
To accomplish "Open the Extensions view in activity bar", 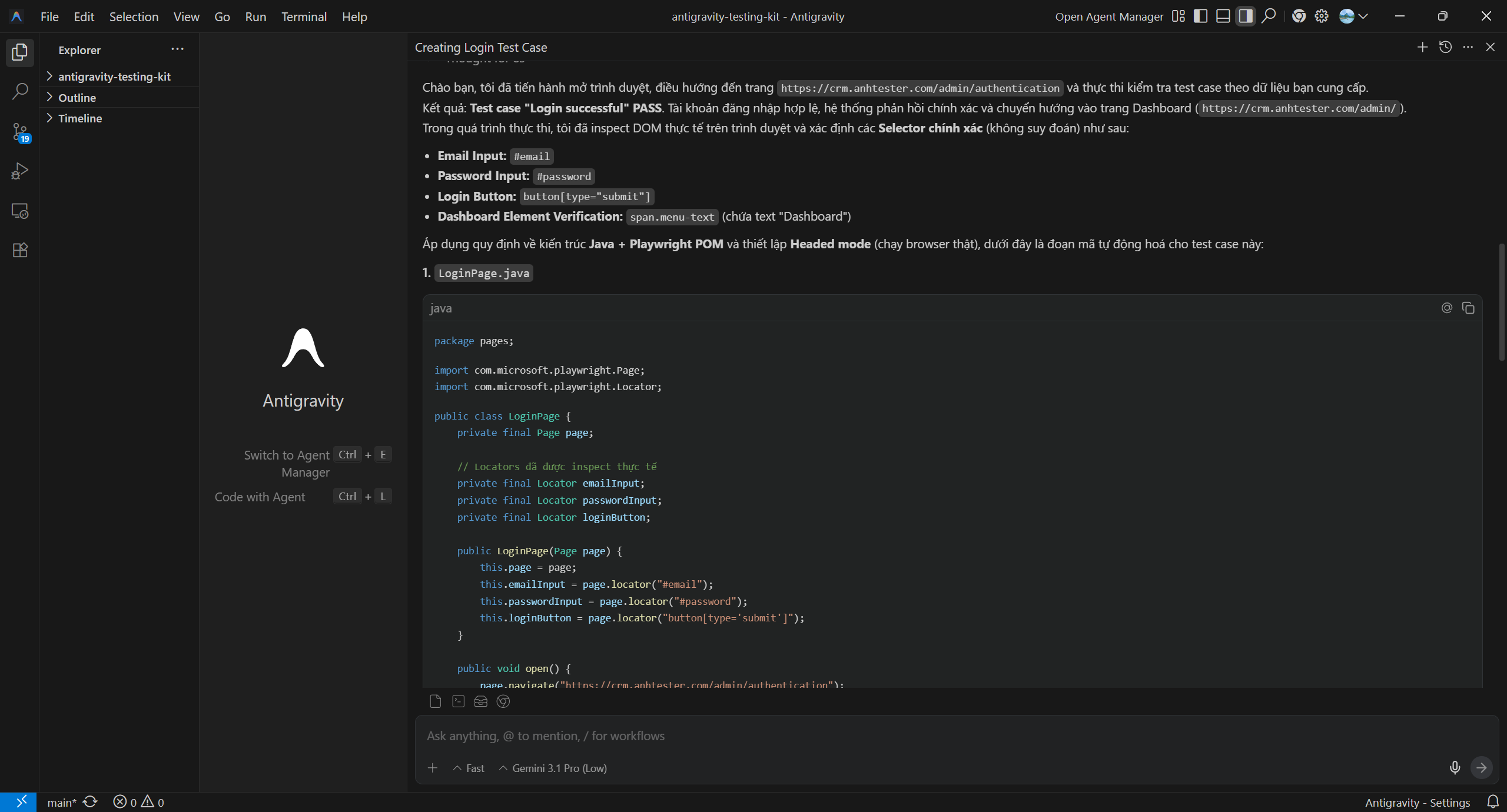I will coord(20,250).
